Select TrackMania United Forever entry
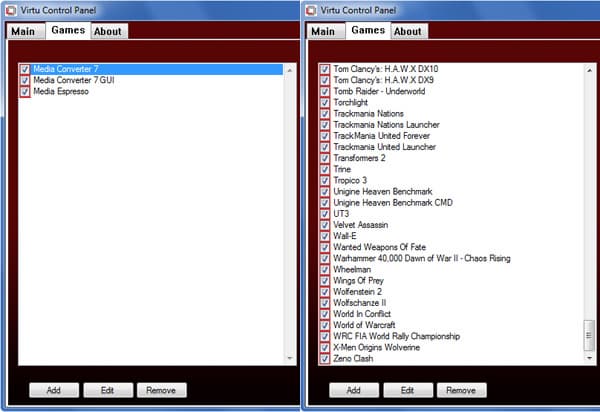 click(382, 136)
